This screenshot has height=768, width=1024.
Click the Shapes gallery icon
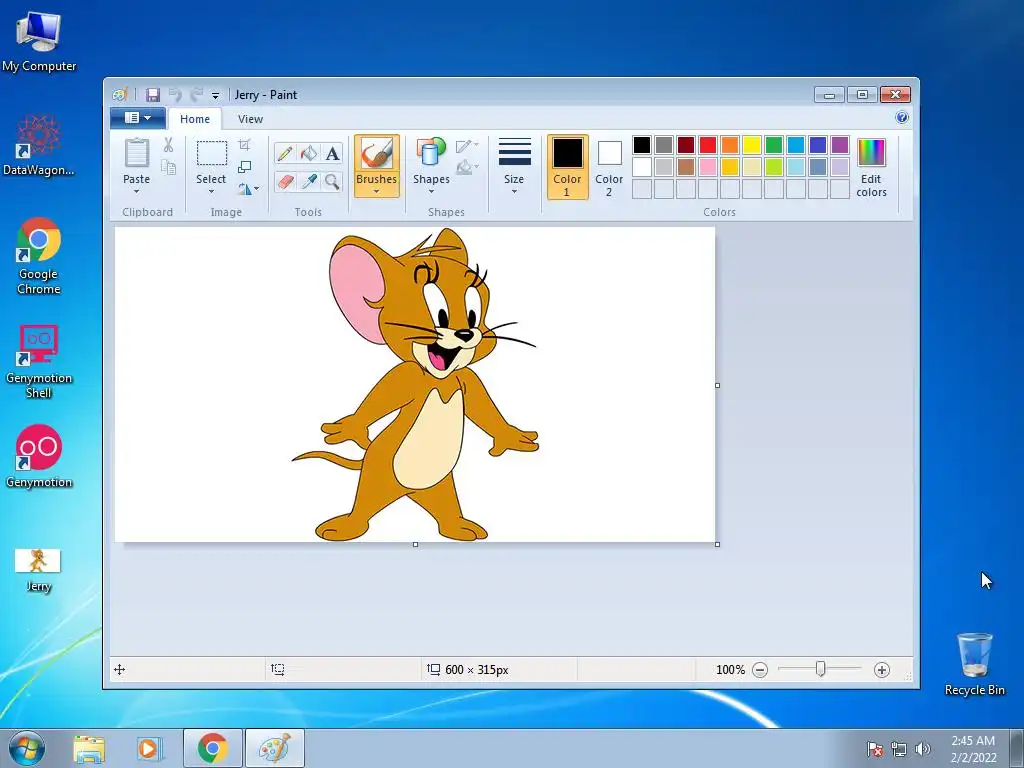pos(431,153)
